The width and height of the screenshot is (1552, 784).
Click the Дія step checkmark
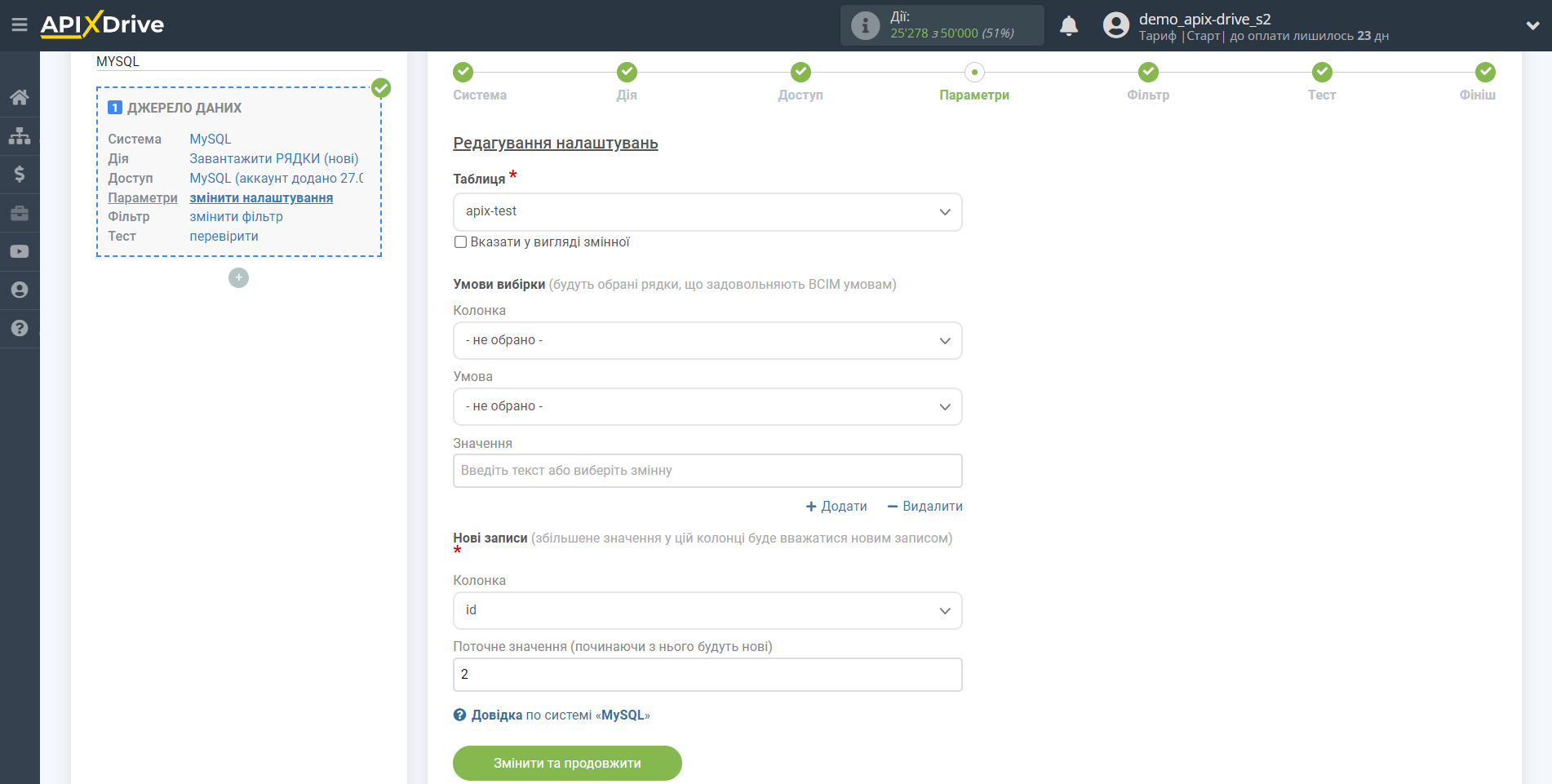pos(627,72)
